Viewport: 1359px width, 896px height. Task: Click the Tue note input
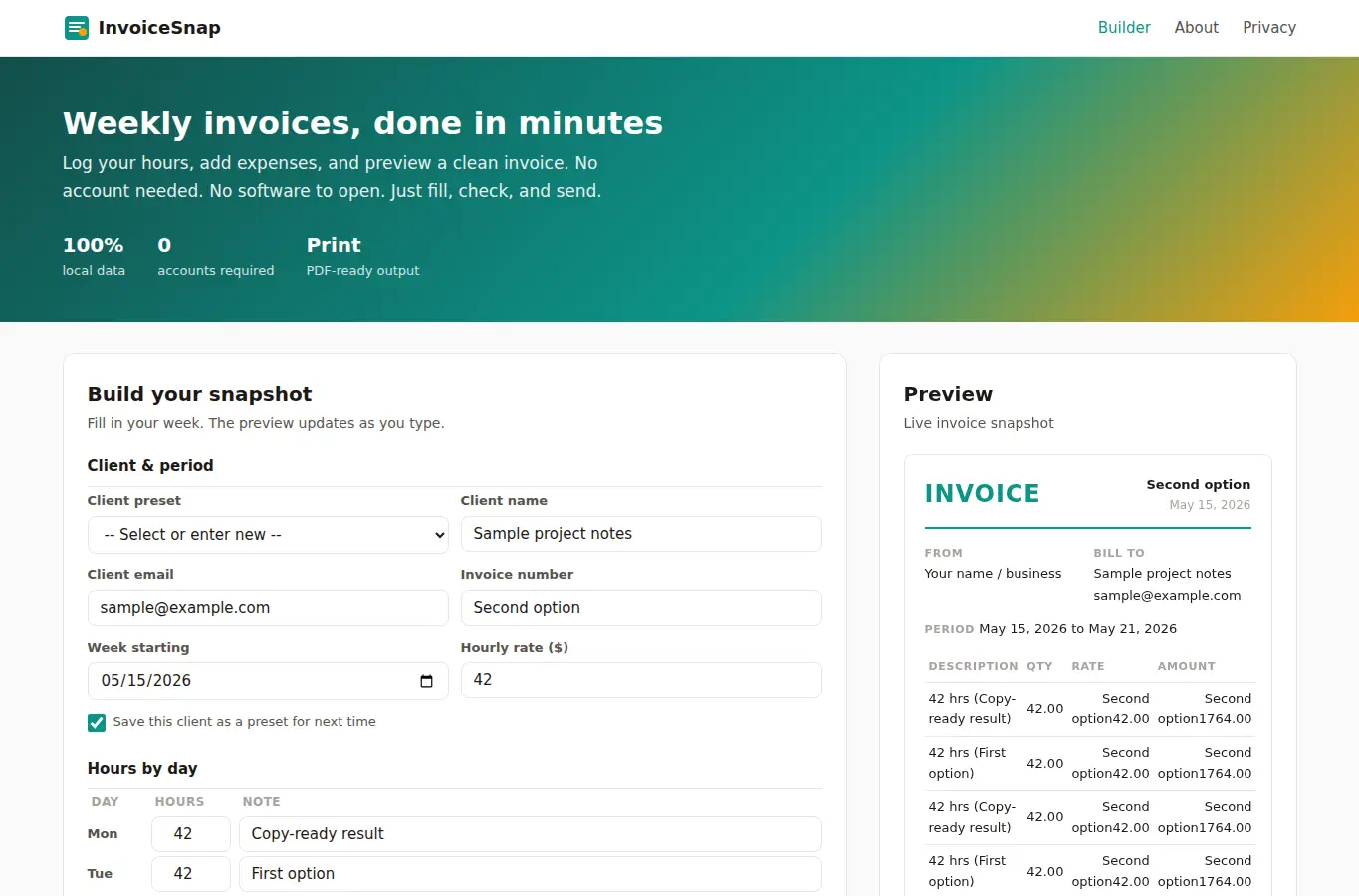531,874
